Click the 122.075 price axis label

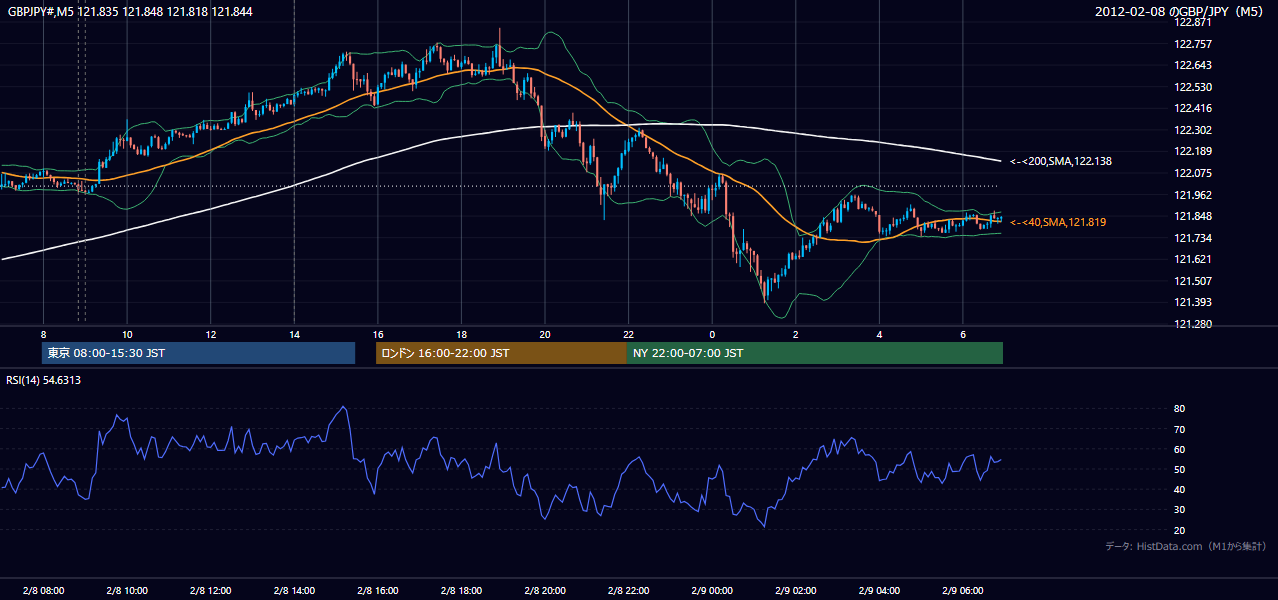click(1193, 173)
